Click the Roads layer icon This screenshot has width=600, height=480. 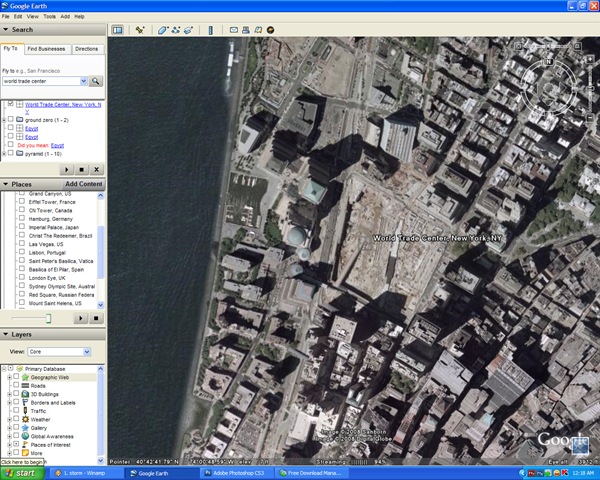pyautogui.click(x=25, y=385)
